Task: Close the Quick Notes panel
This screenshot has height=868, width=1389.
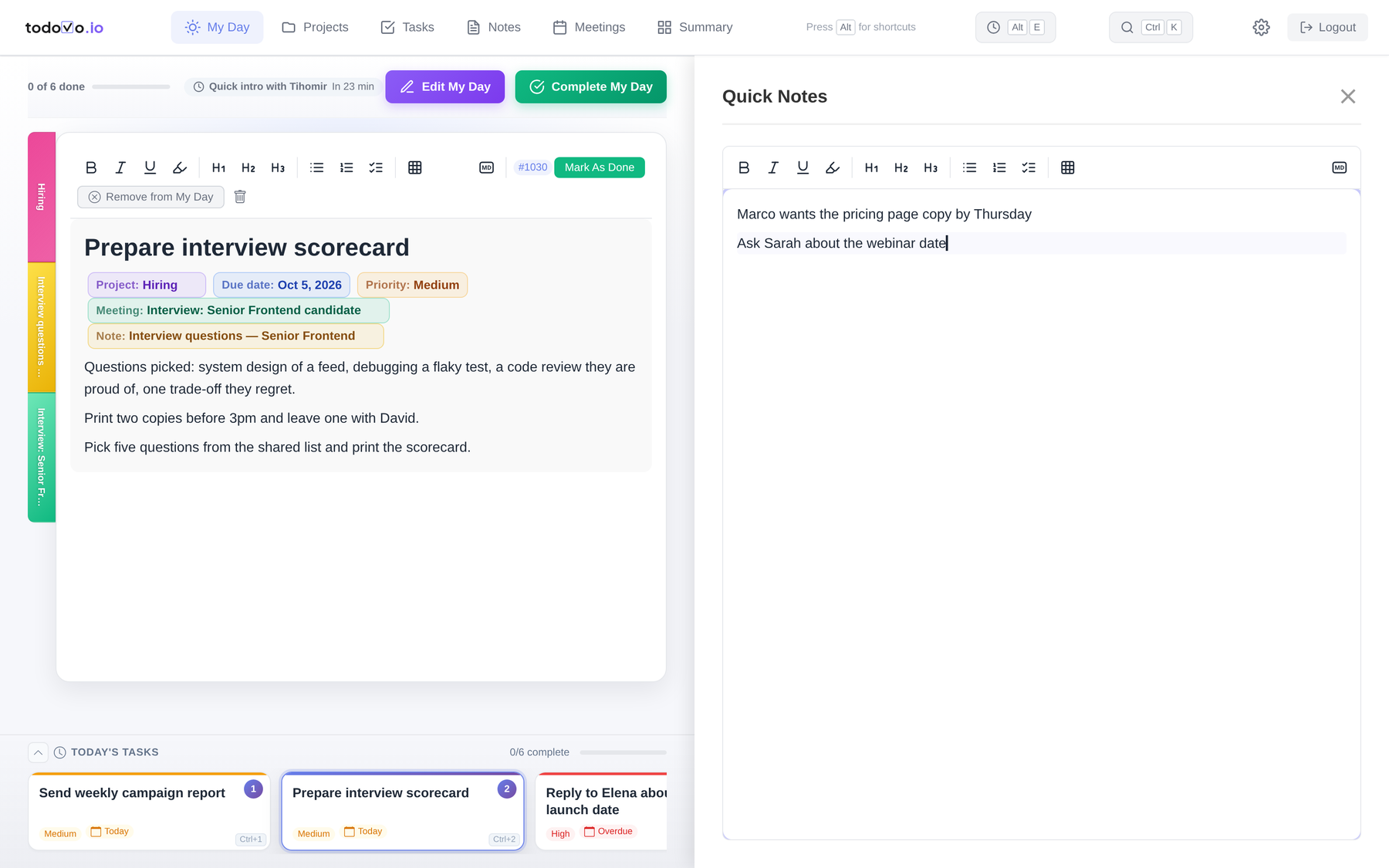Action: (1347, 96)
